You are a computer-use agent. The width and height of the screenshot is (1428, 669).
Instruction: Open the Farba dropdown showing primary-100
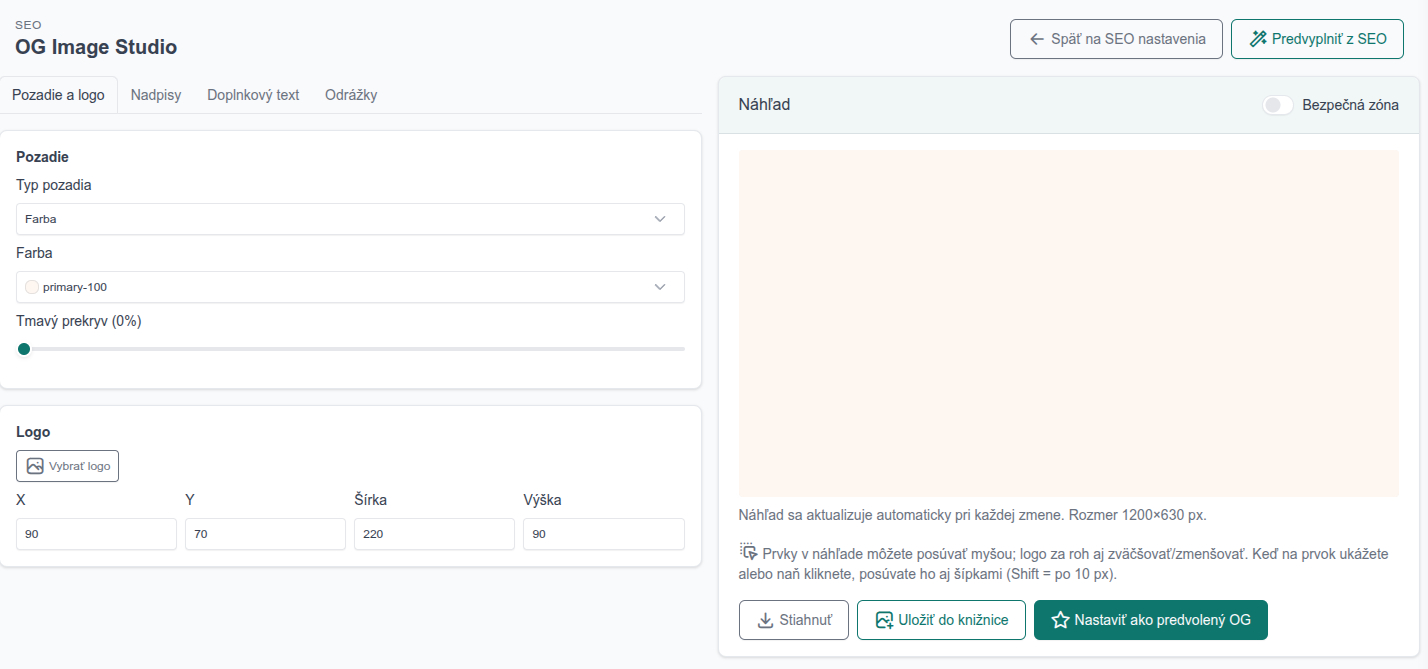(350, 287)
